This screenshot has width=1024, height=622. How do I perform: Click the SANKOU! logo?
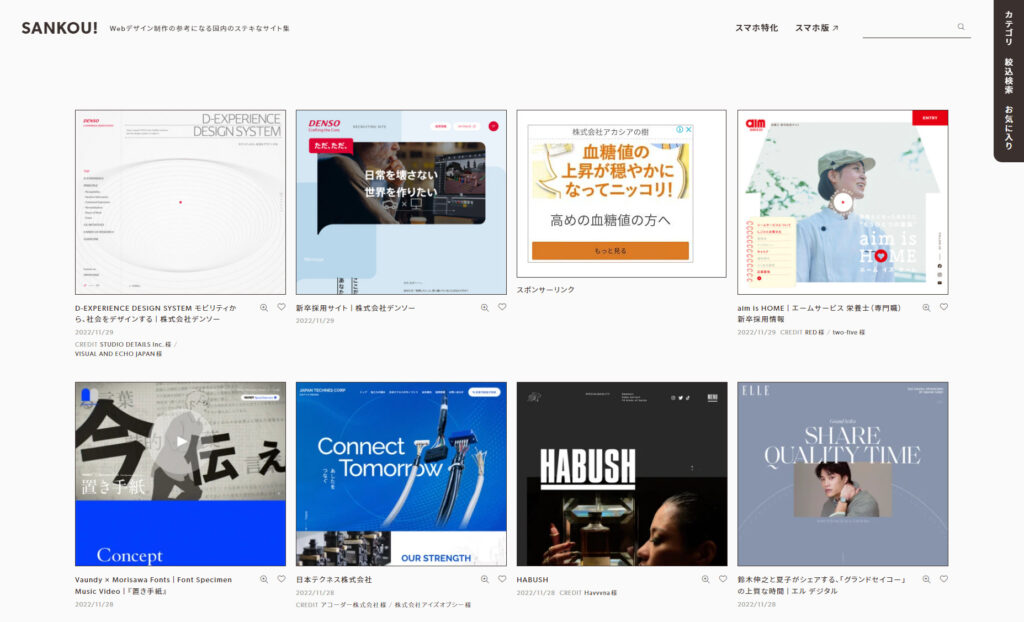coord(59,28)
